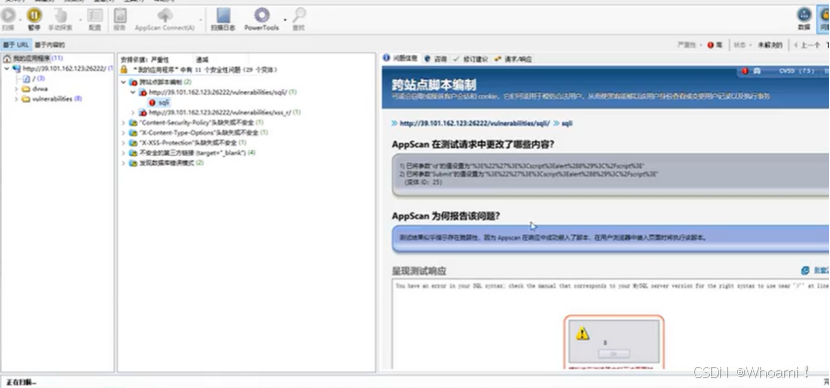Image resolution: width=830 pixels, height=388 pixels.
Task: Click the vulnerabilities folder icon
Action: click(x=26, y=99)
